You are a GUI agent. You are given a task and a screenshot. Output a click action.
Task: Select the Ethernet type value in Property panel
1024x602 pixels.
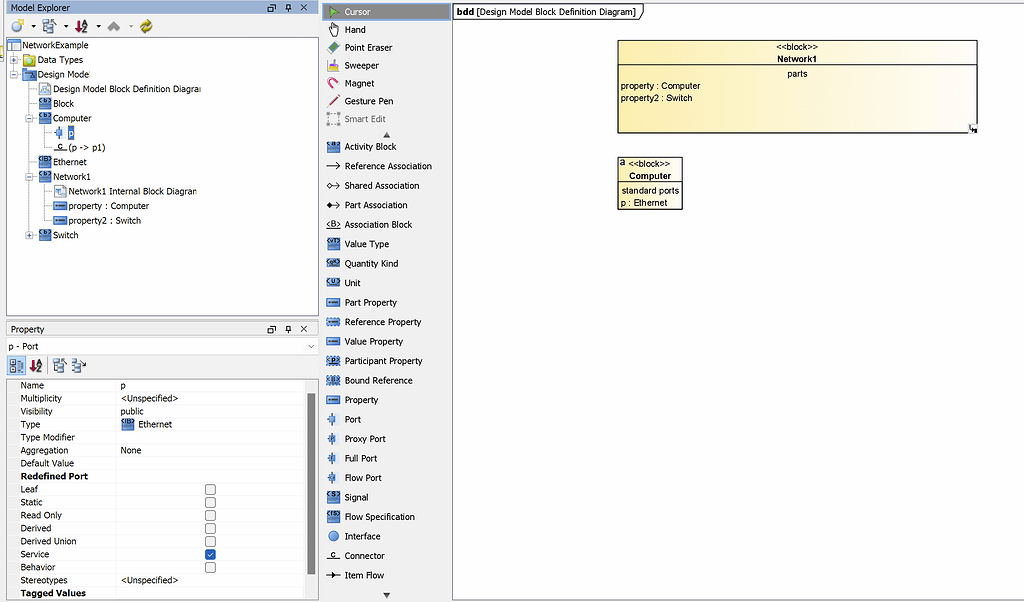[154, 423]
